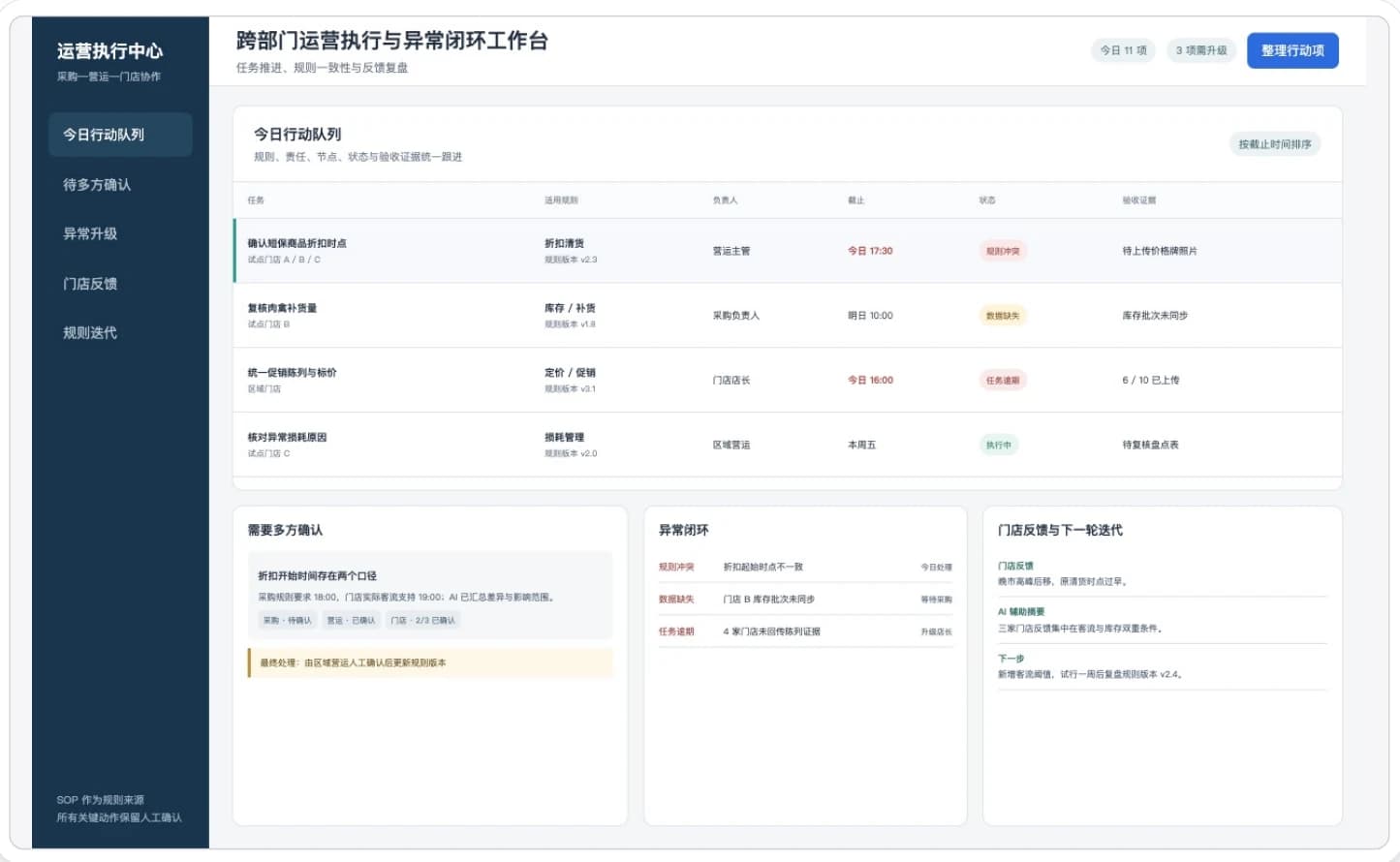Click the 状态 column header
This screenshot has height=862, width=1400.
tap(986, 200)
